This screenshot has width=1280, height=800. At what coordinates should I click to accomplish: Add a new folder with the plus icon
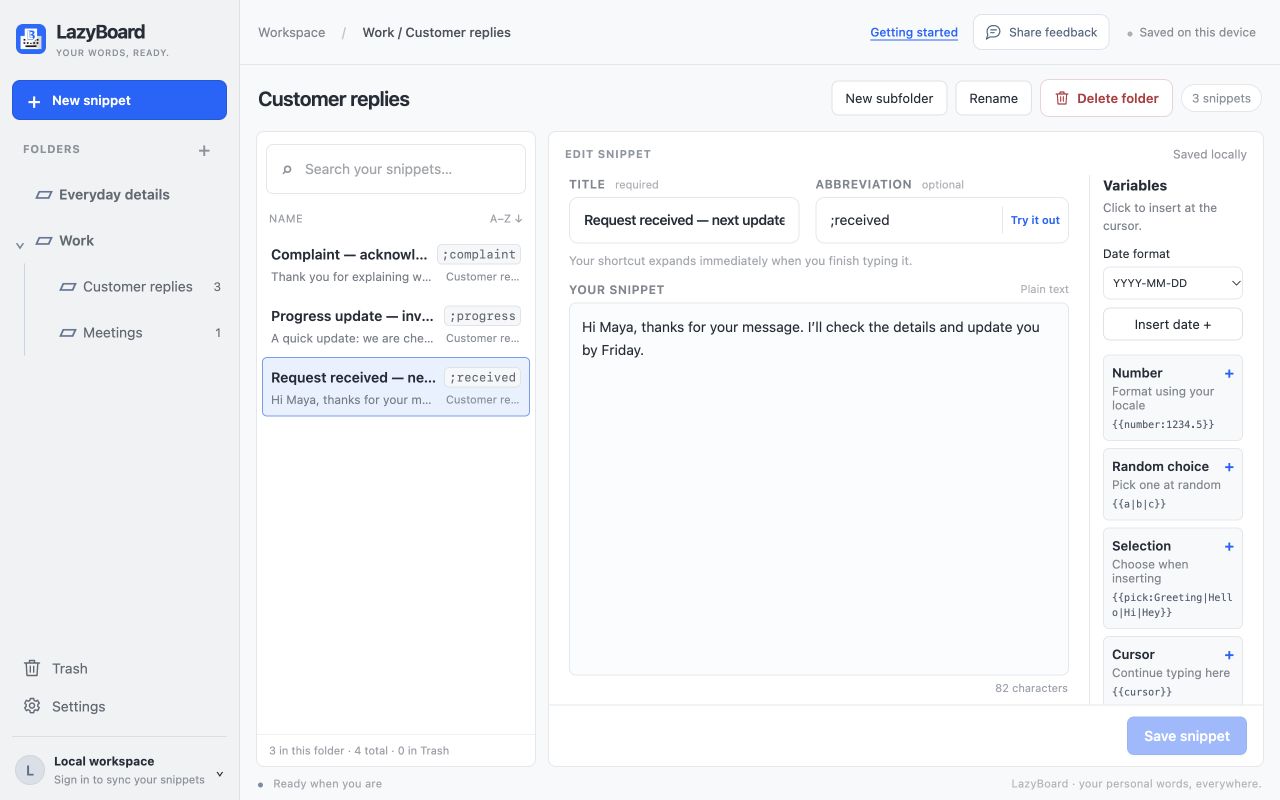tap(204, 150)
